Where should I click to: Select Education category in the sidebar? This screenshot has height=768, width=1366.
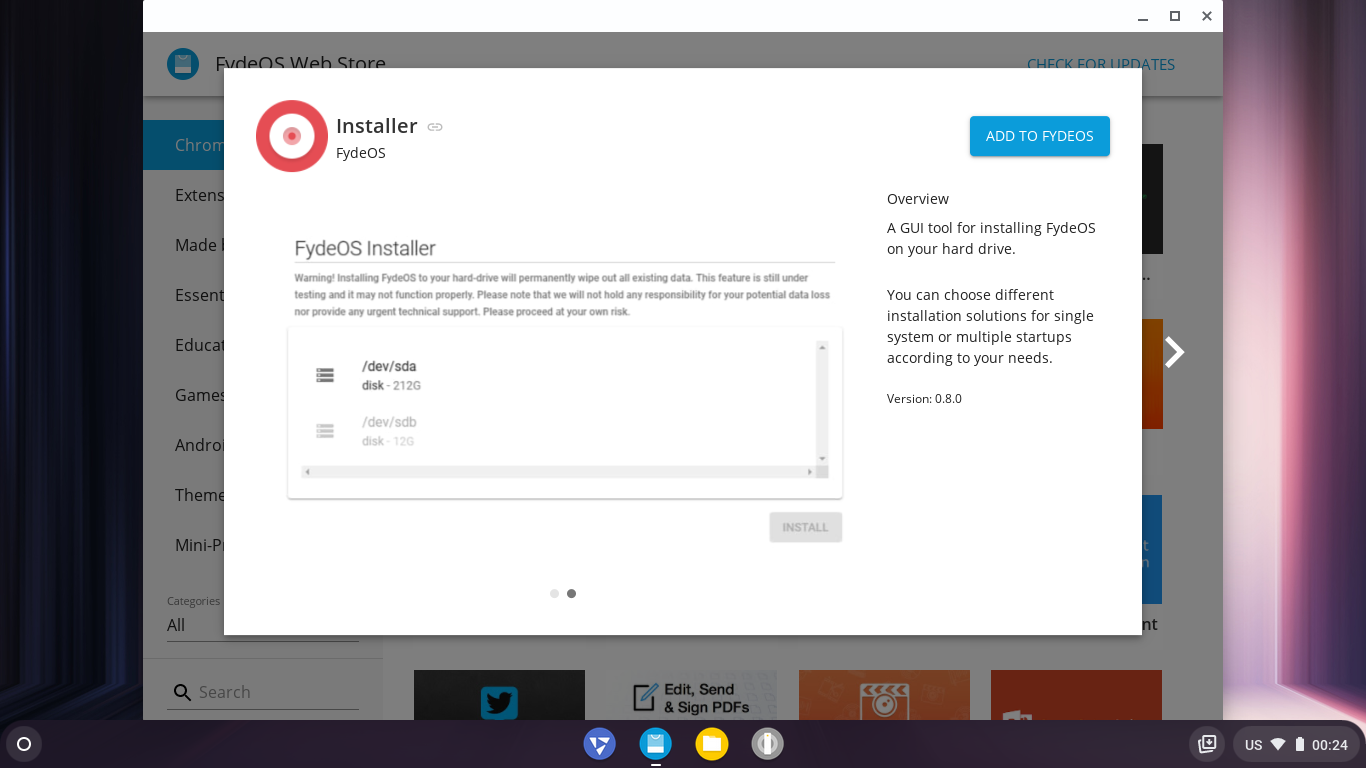[x=199, y=345]
